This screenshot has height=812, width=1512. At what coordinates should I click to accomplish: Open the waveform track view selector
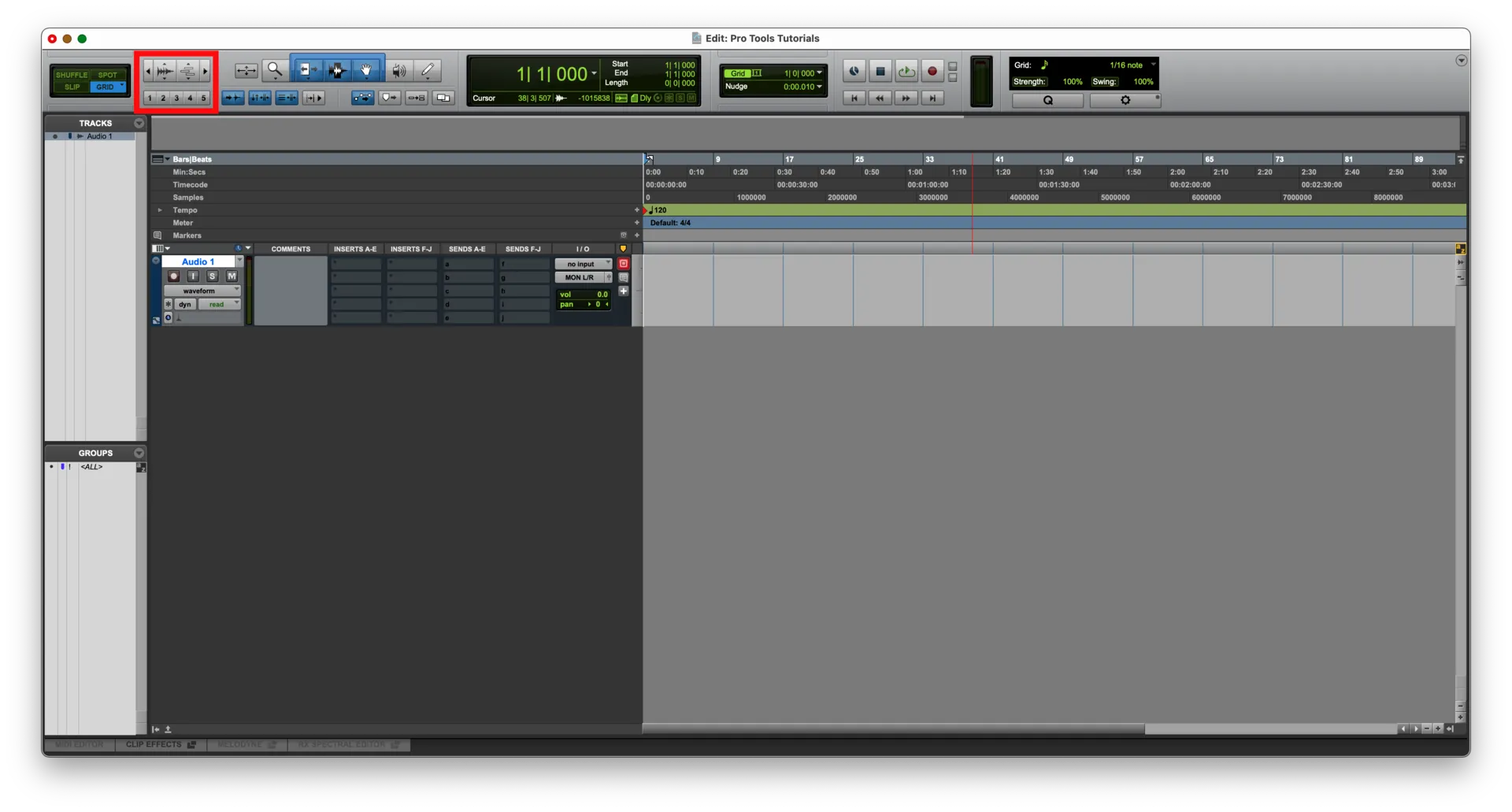coord(202,290)
